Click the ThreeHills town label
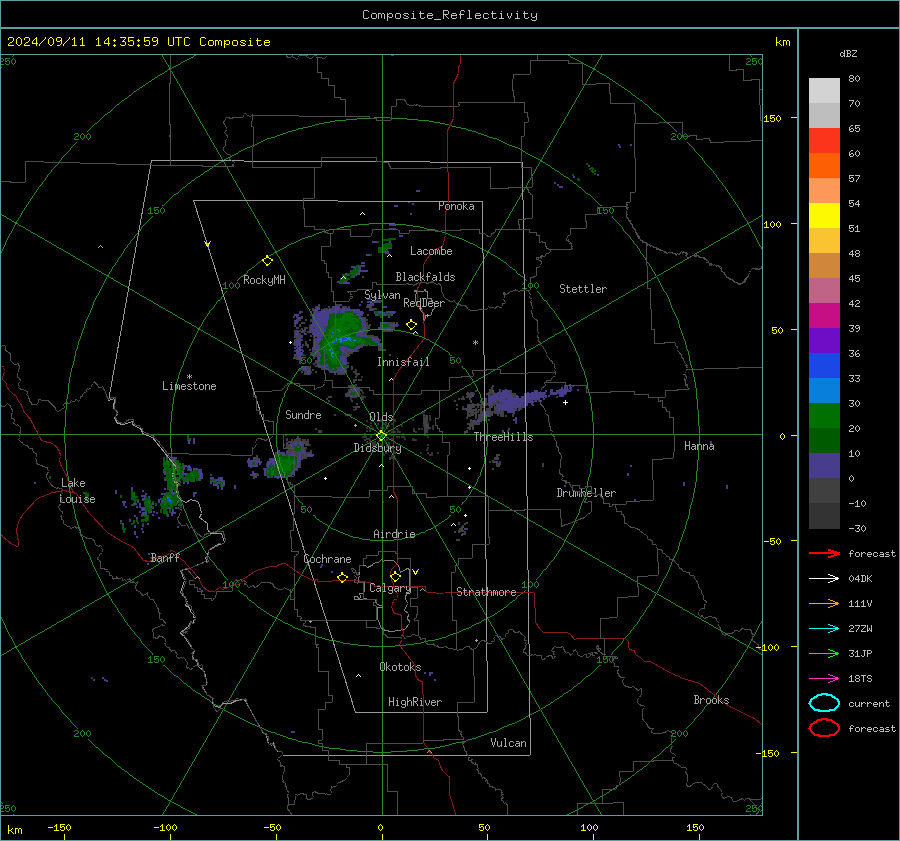900x841 pixels. click(503, 437)
